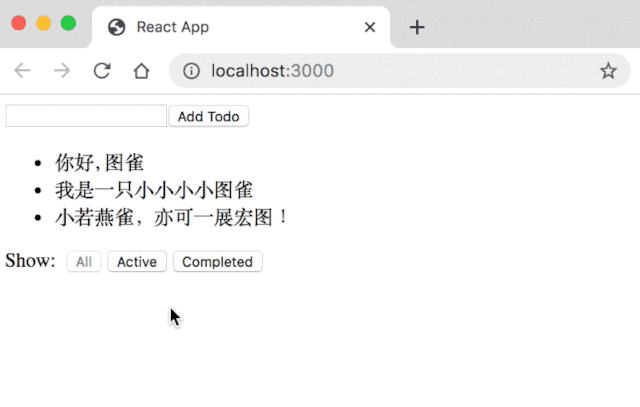This screenshot has height=407, width=640.
Task: Reload the page with the refresh icon
Action: coord(102,71)
